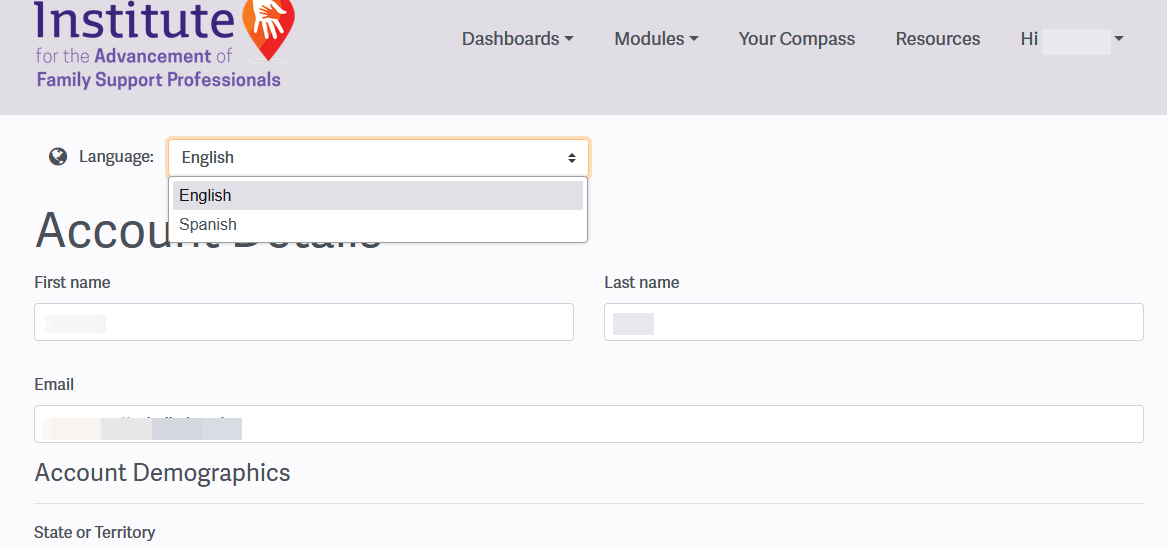Image resolution: width=1167 pixels, height=550 pixels.
Task: Go to Your Compass page
Action: pyautogui.click(x=796, y=39)
